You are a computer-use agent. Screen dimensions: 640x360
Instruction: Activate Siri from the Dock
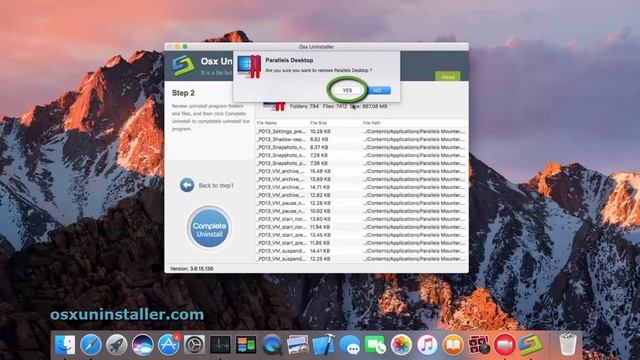tap(142, 345)
